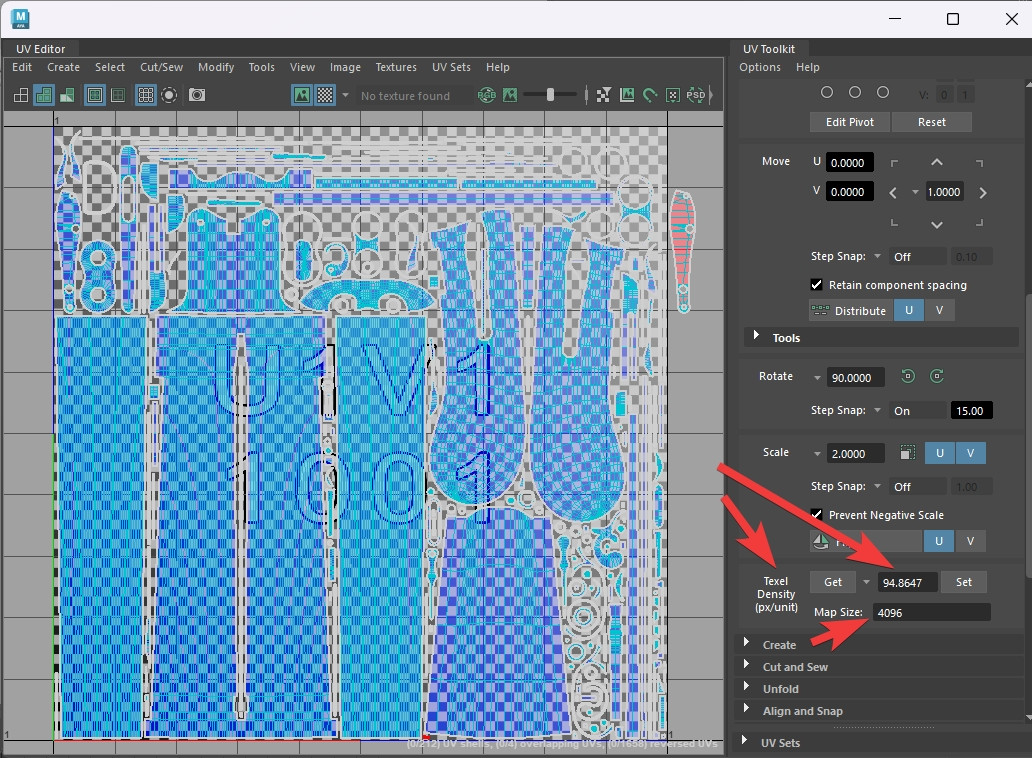The image size is (1032, 758).
Task: Open Texel Density dropdown arrow next to Get
Action: click(866, 582)
